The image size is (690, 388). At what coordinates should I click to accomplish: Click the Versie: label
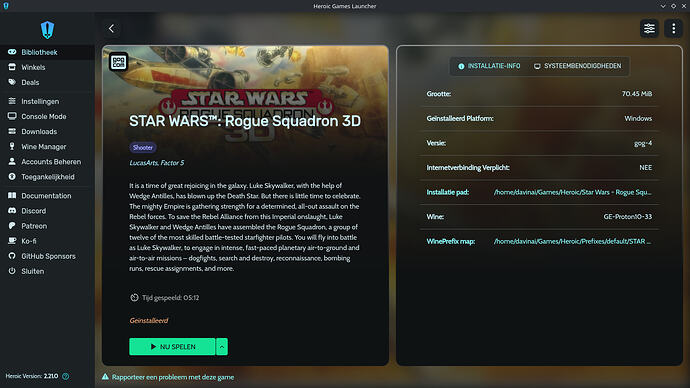(x=436, y=143)
